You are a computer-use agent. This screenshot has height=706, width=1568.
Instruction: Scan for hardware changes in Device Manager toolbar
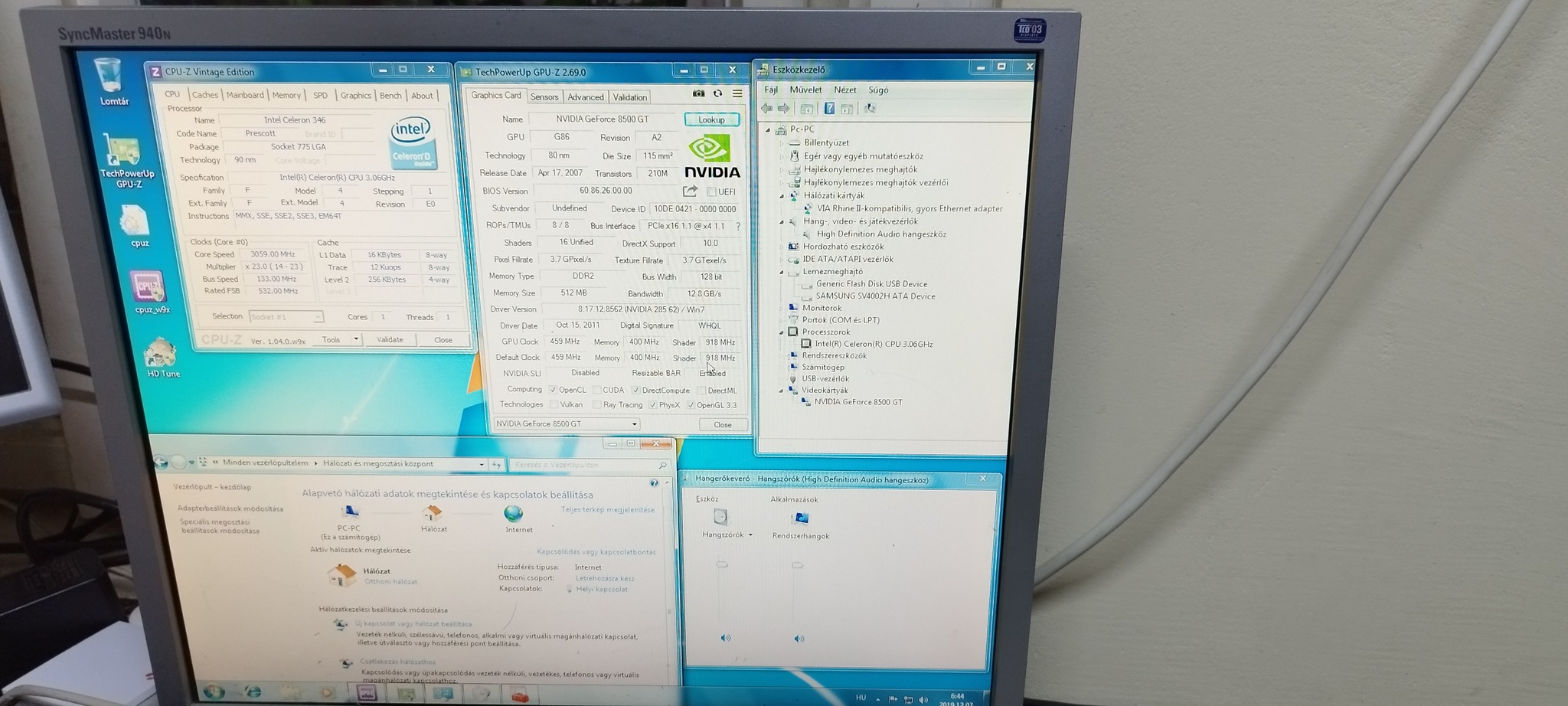tap(870, 109)
